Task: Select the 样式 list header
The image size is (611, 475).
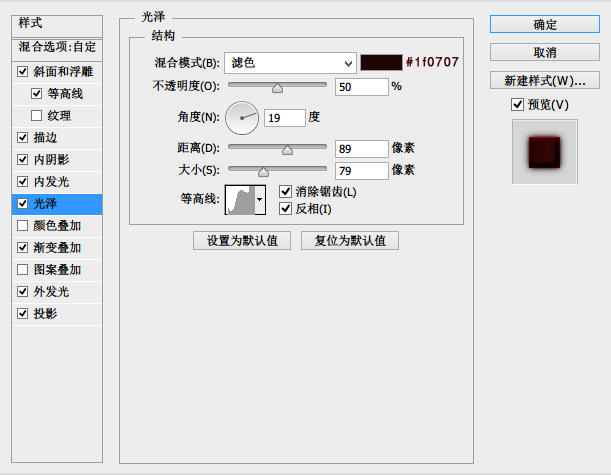Action: tap(57, 26)
